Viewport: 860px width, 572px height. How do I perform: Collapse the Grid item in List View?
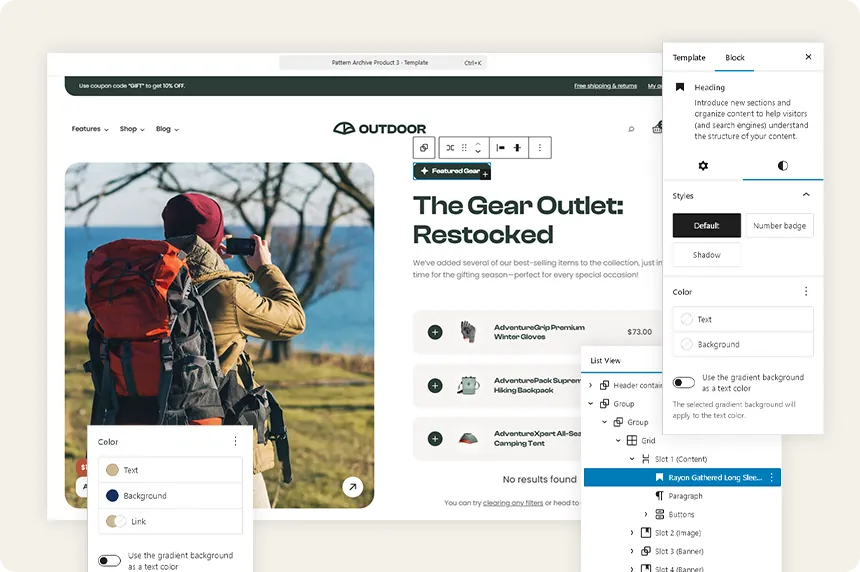pos(618,440)
